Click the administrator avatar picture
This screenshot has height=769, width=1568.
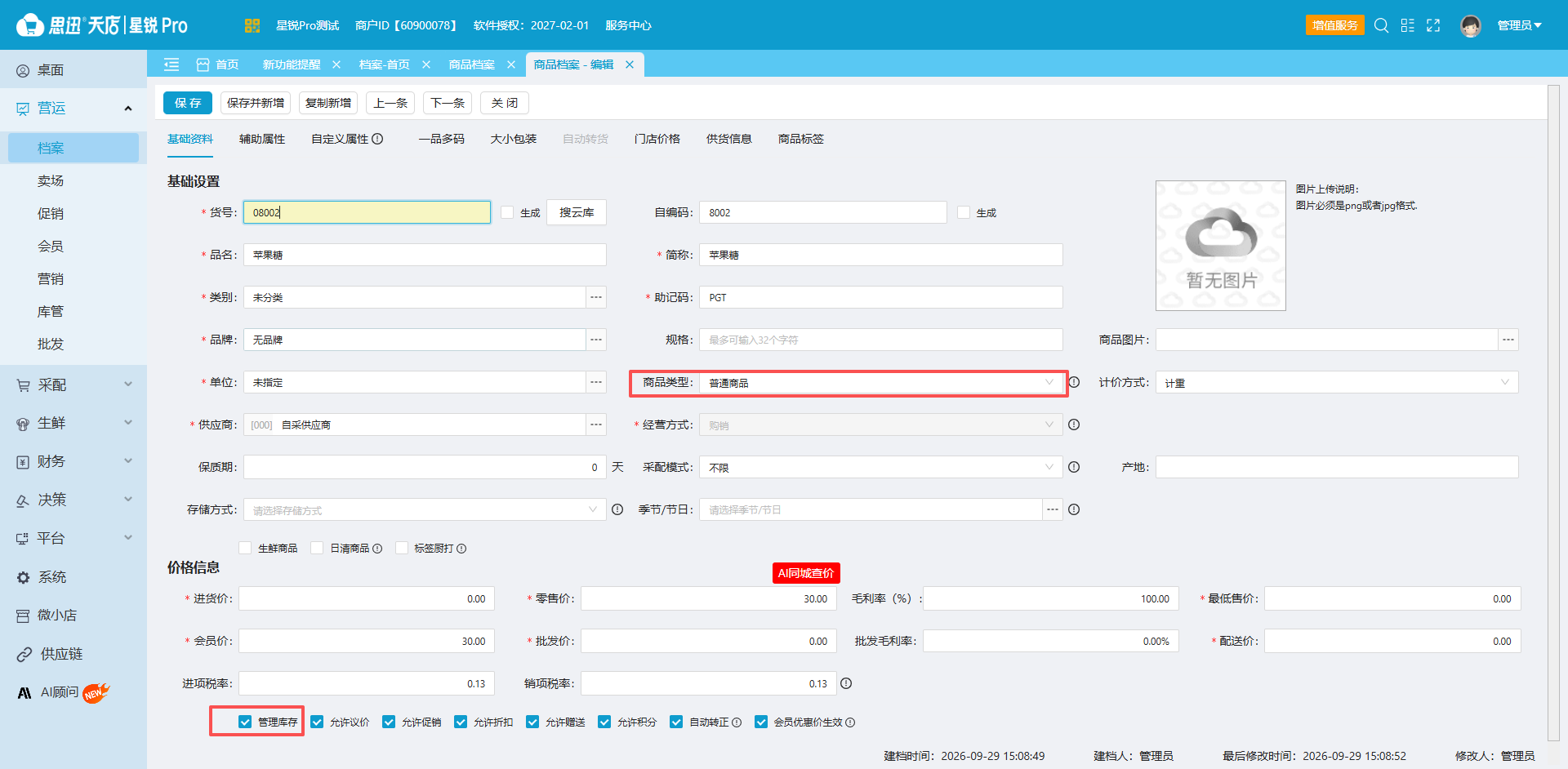[1471, 26]
